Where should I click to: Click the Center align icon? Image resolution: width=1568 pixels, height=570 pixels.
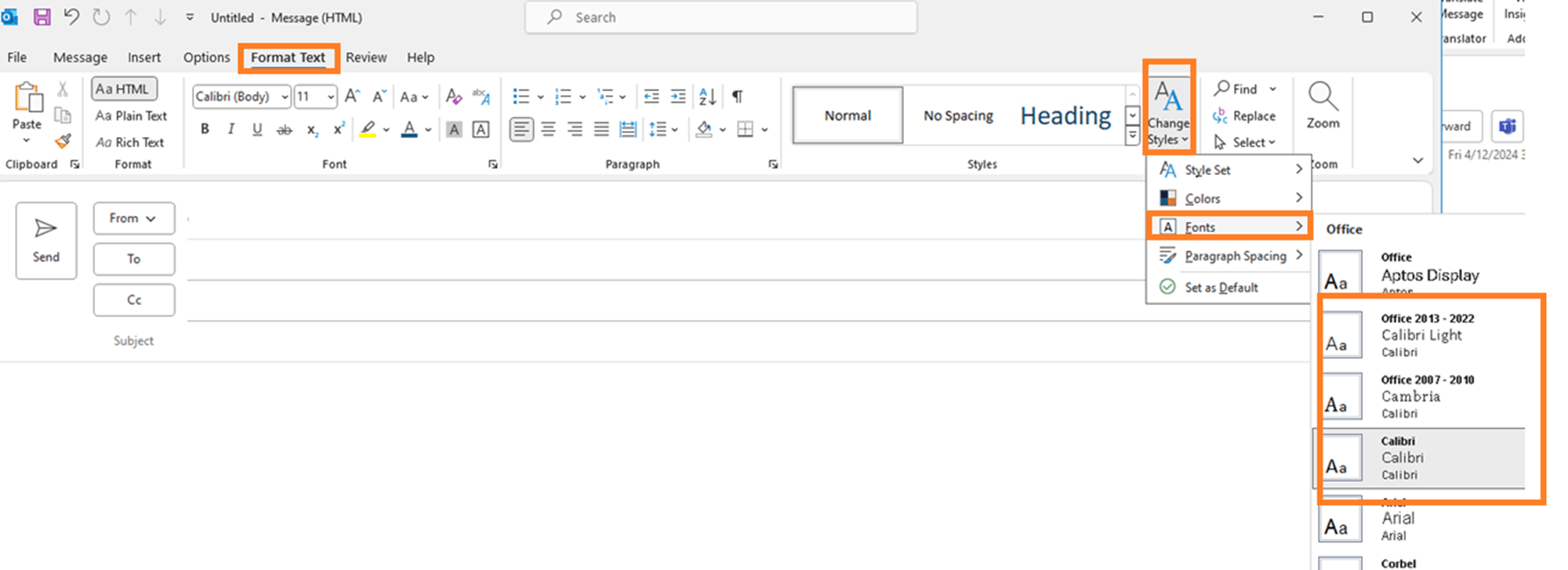(x=548, y=129)
